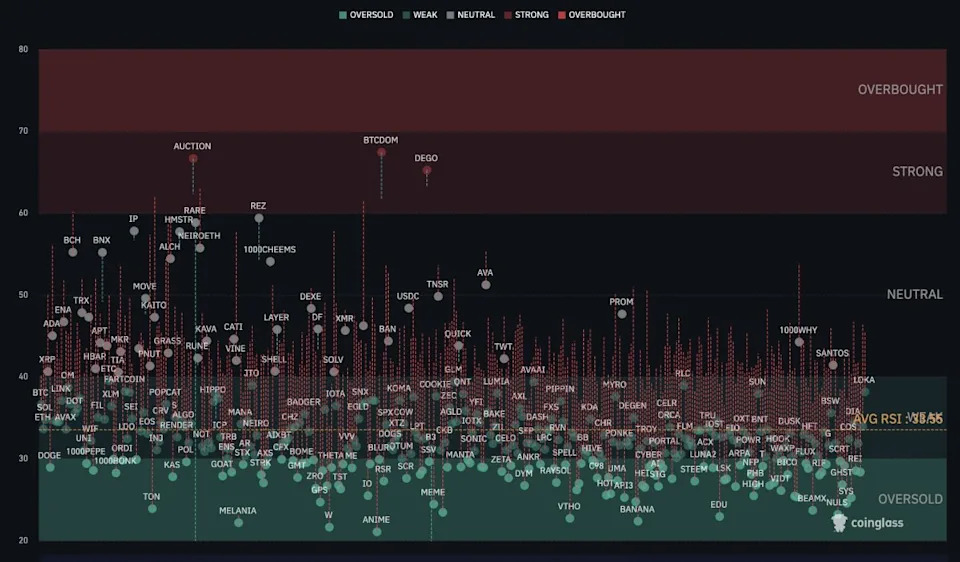Click the STRONG legend color square
960x562 pixels.
(x=508, y=15)
